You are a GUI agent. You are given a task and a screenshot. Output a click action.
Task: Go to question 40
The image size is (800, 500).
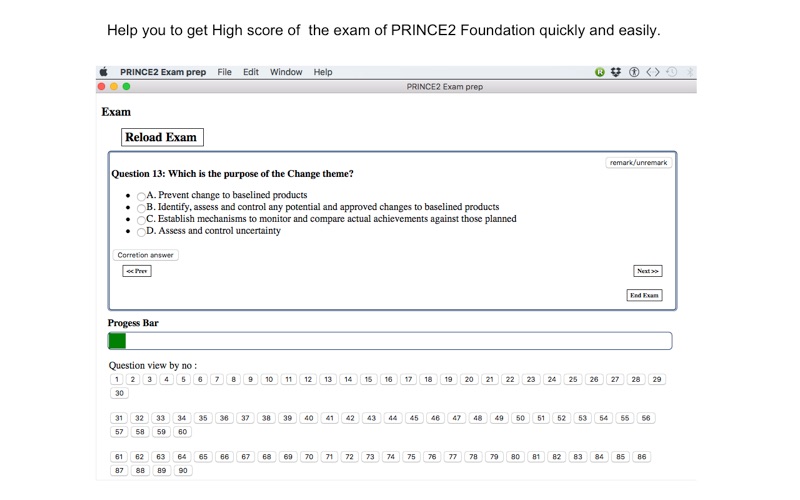[x=309, y=418]
